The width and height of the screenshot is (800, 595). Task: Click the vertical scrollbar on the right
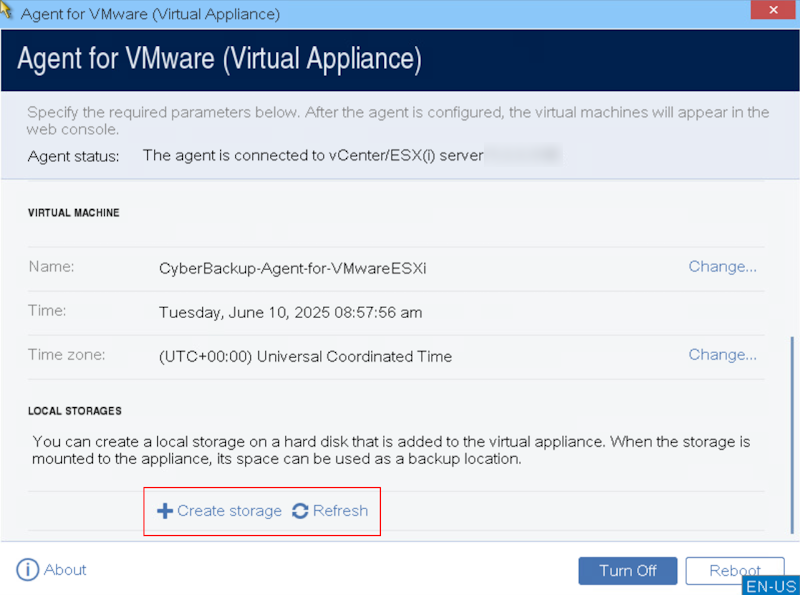pos(792,435)
